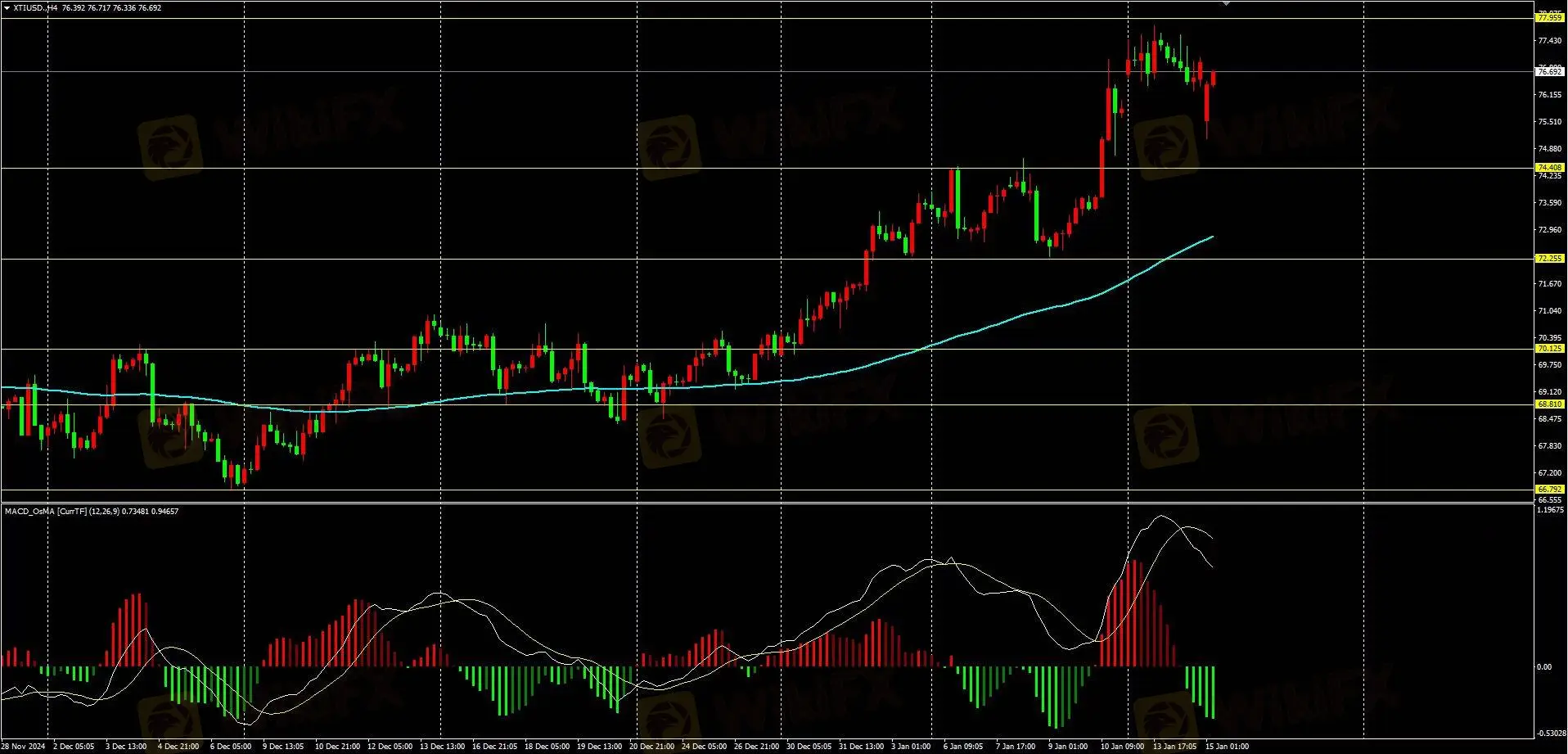Click the 2 Dec 05:05 time label
Viewport: 1568px width, 754px height.
74,747
